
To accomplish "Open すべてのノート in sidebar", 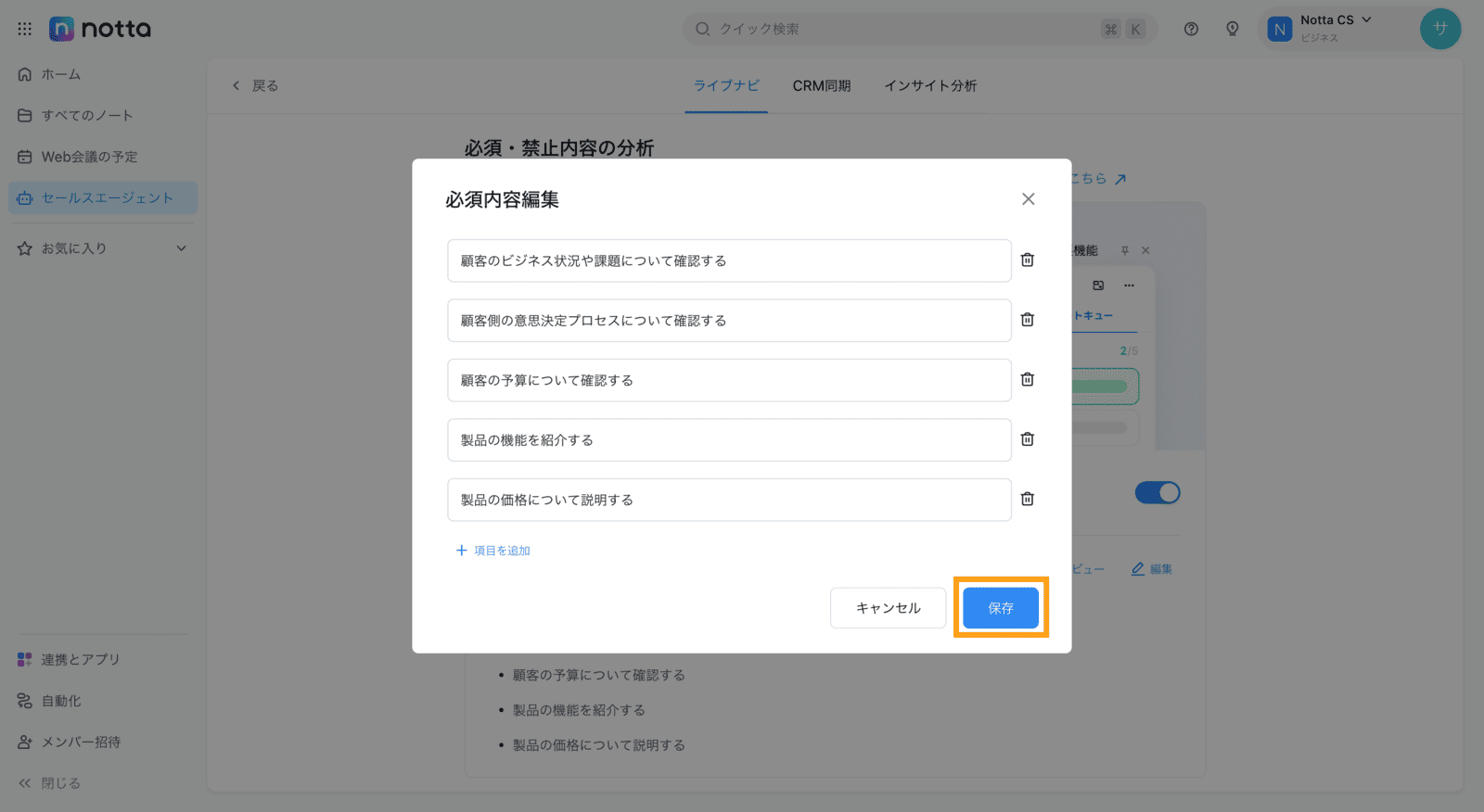I will tap(103, 115).
